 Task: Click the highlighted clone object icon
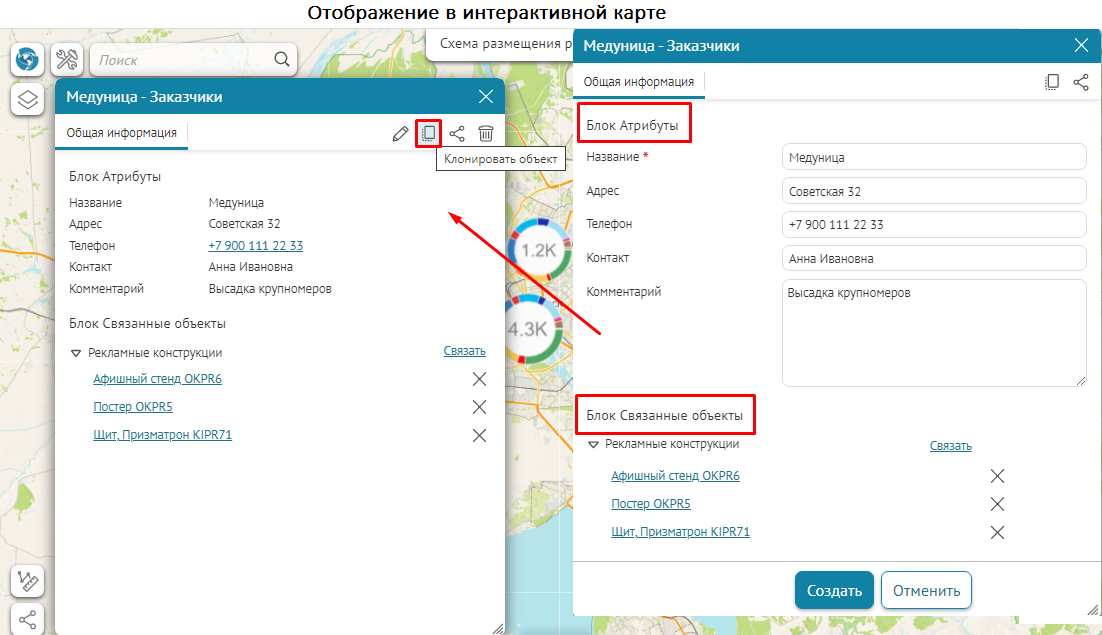pyautogui.click(x=429, y=133)
